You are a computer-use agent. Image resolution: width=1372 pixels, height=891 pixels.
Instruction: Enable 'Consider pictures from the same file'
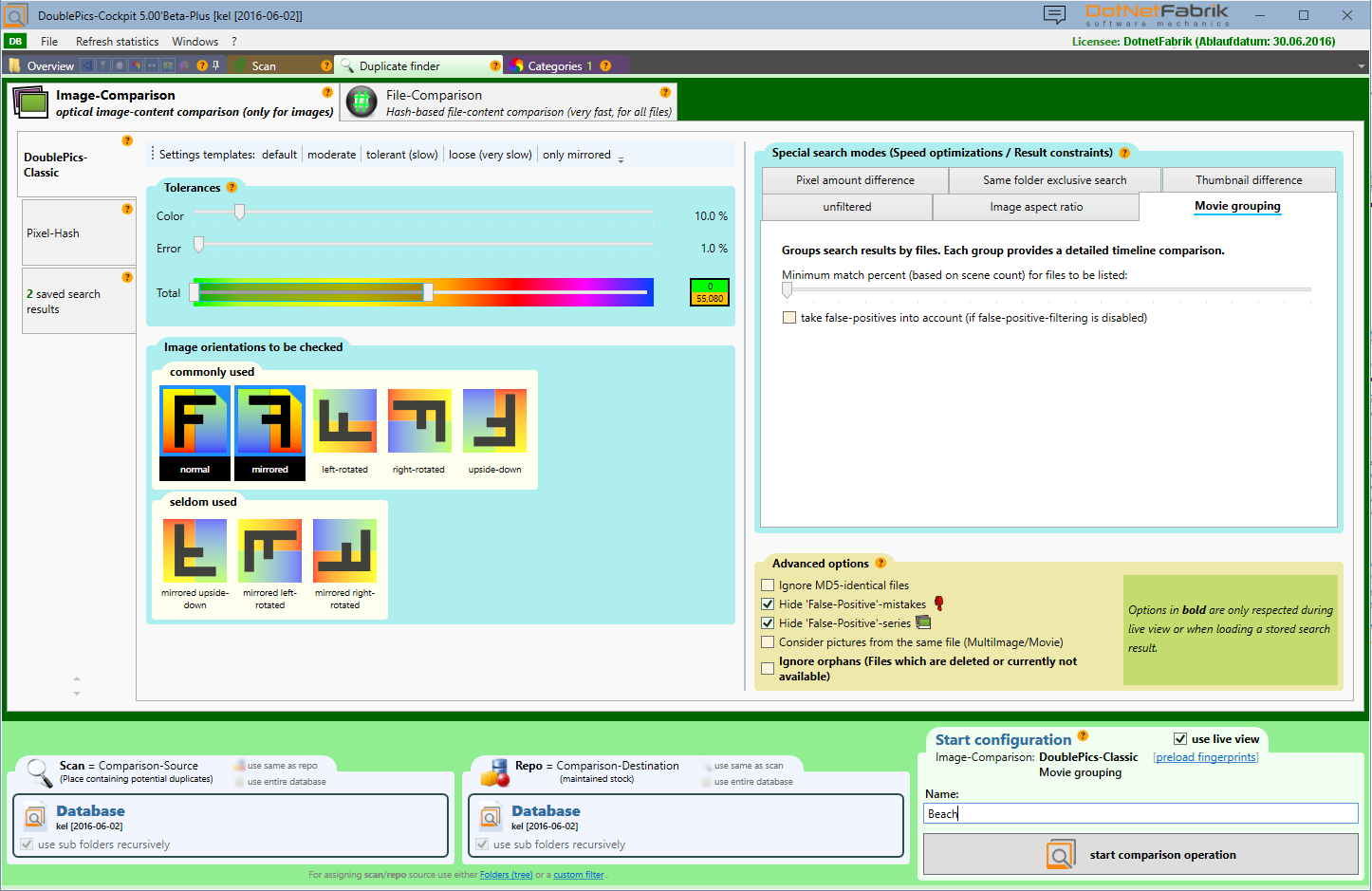coord(768,642)
